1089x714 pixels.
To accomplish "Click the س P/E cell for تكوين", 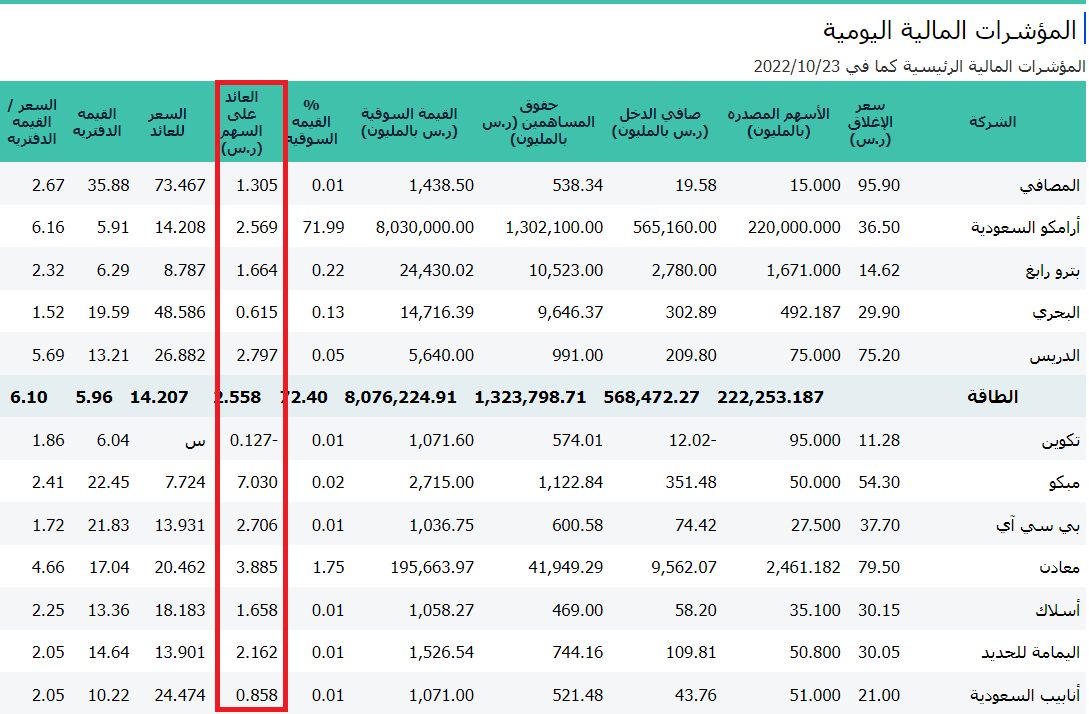I will (x=196, y=441).
